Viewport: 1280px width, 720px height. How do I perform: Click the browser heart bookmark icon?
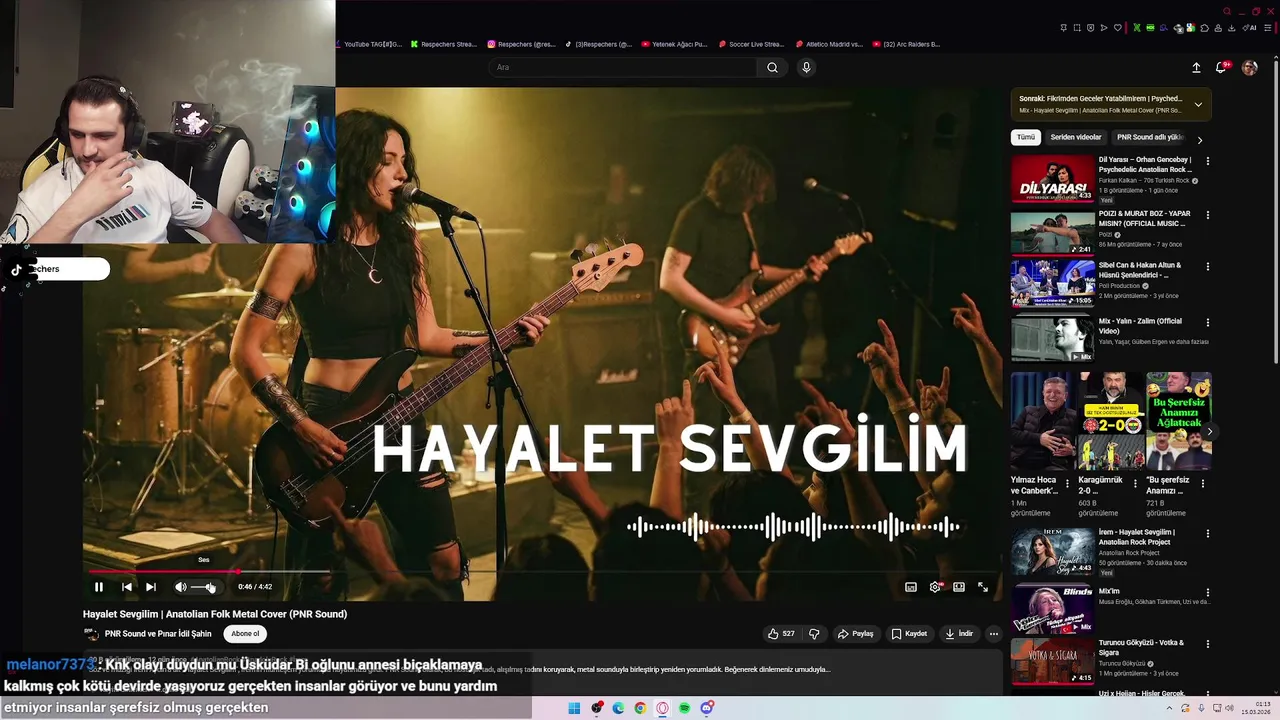1118,28
